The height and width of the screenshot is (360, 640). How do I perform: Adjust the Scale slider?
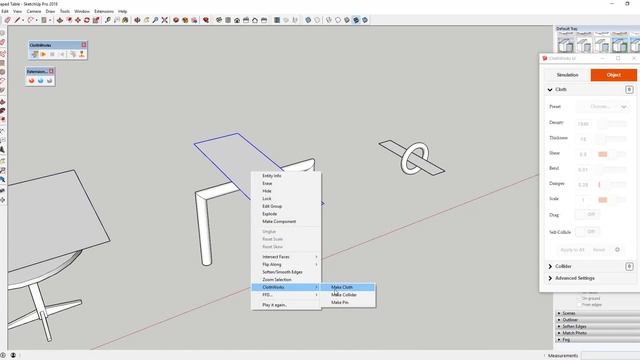[612, 200]
